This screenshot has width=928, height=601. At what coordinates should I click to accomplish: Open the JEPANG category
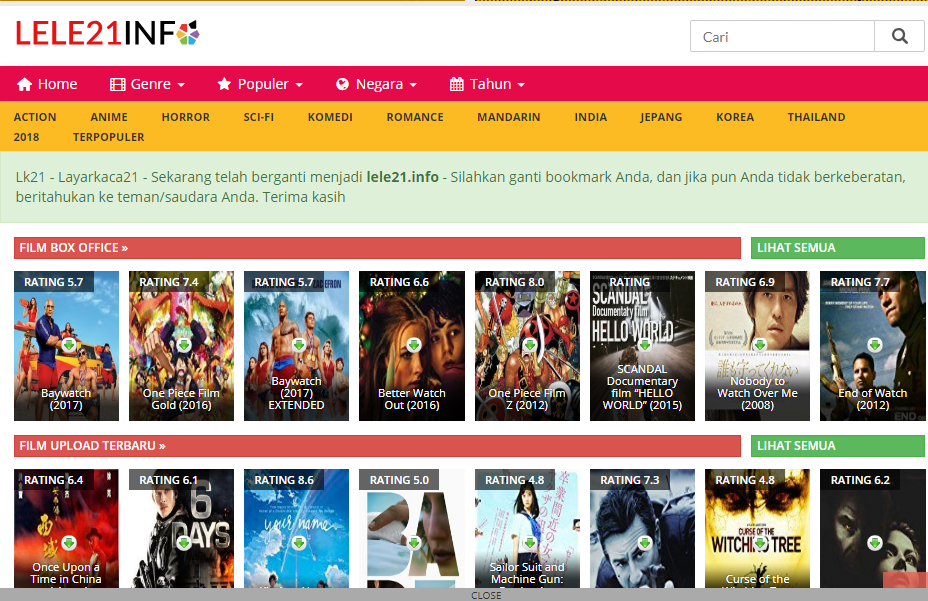pos(661,117)
